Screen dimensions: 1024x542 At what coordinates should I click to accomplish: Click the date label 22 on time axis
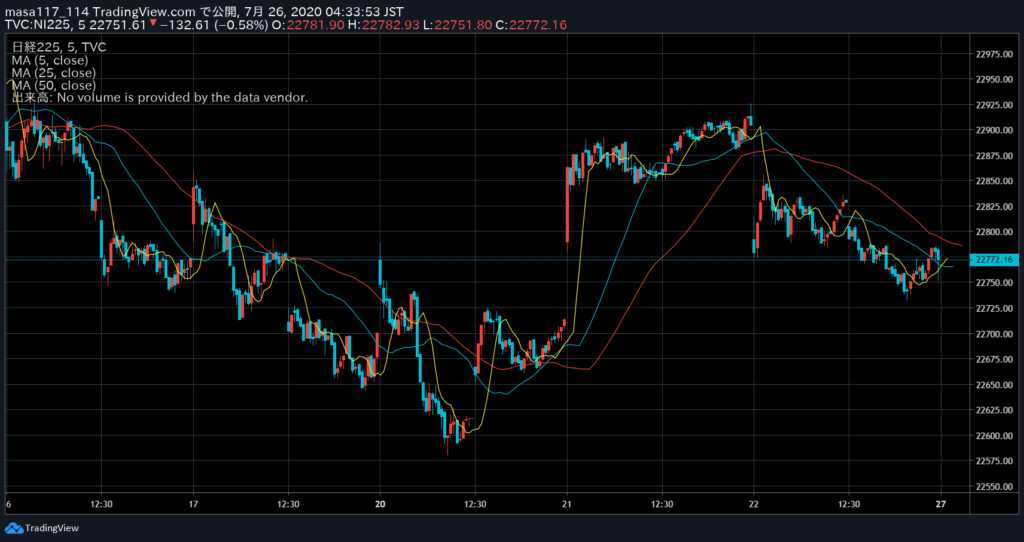click(x=754, y=504)
